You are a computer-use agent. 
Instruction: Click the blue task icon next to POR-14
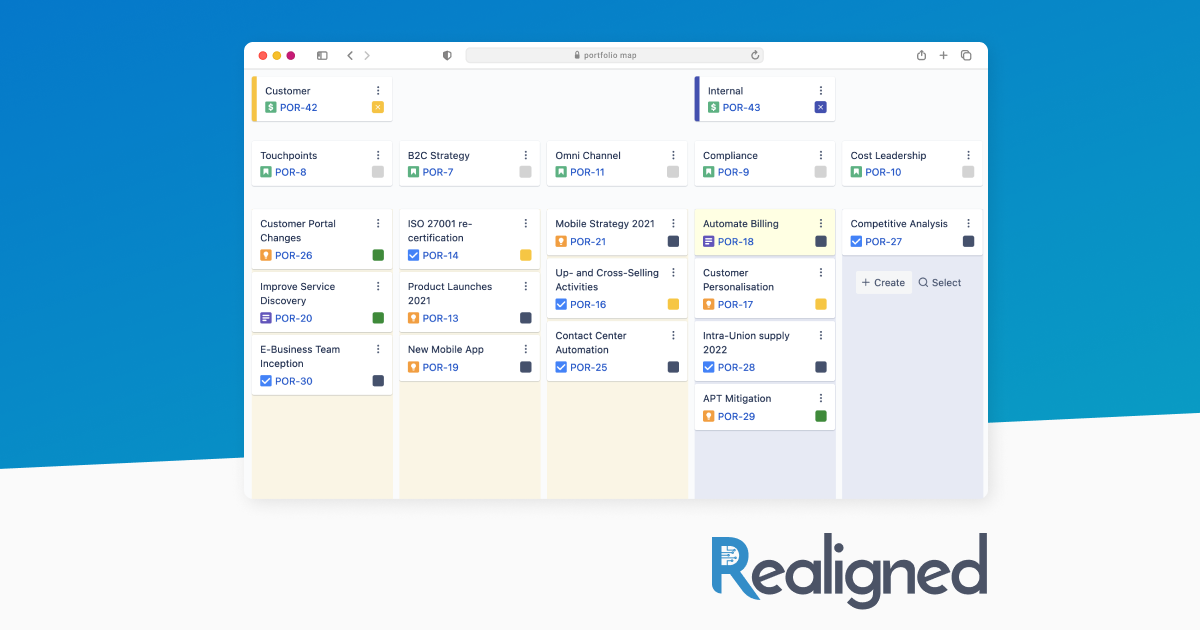coord(413,255)
